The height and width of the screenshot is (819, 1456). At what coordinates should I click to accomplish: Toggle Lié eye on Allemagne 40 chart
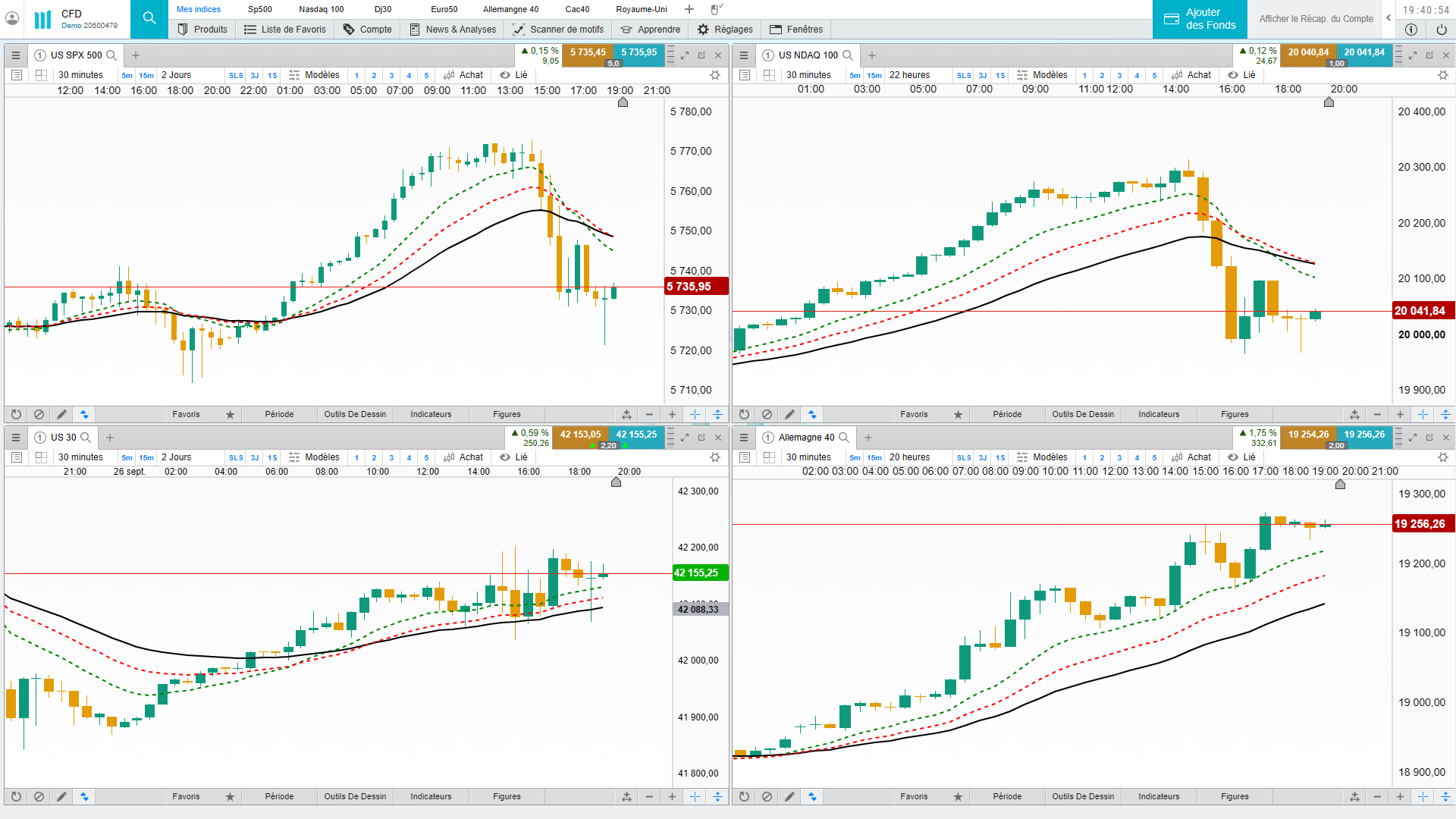tap(1233, 457)
